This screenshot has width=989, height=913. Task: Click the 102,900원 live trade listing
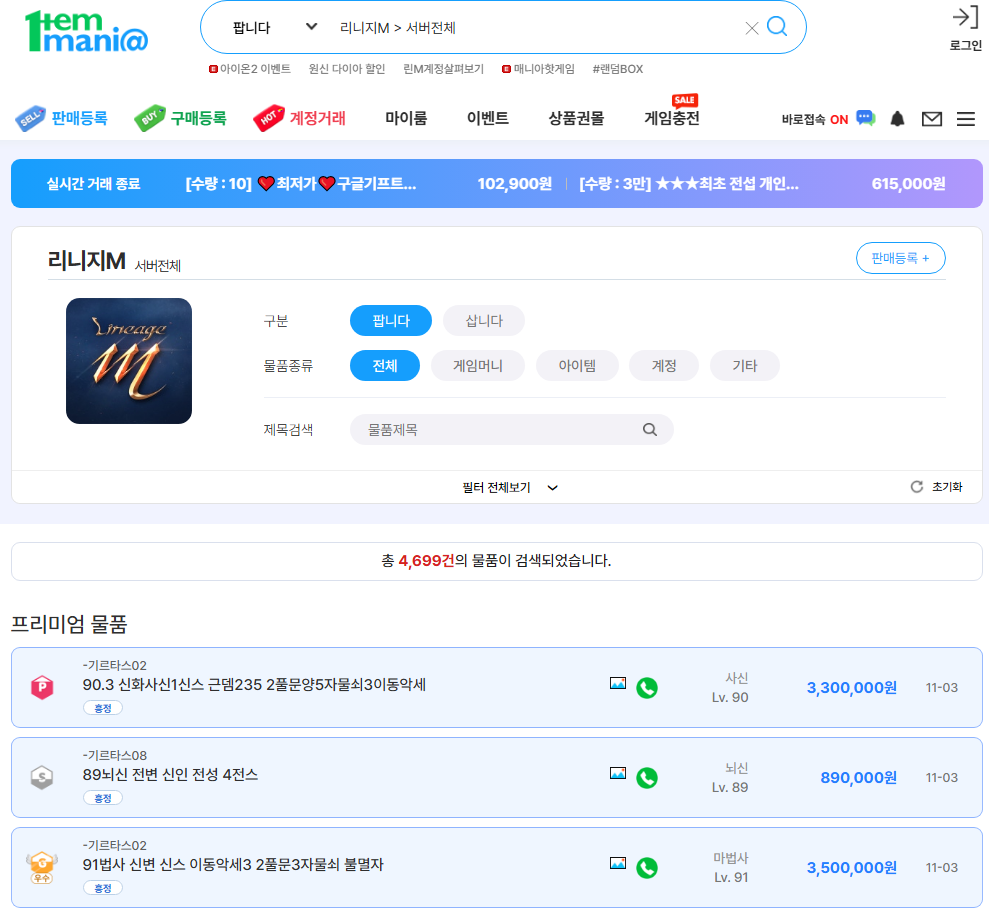(x=369, y=183)
